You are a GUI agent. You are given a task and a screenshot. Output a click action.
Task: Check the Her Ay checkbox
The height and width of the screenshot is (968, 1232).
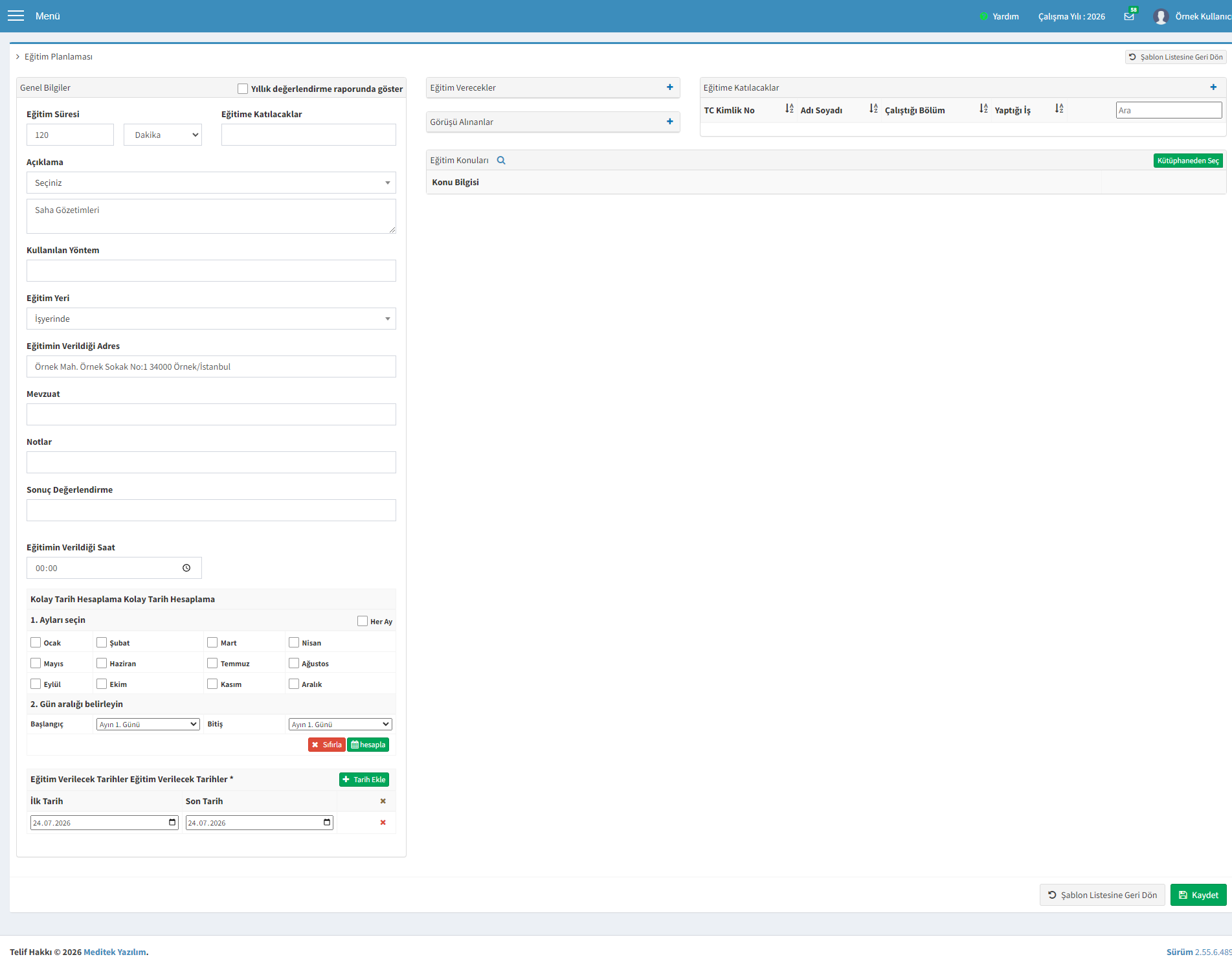tap(363, 621)
